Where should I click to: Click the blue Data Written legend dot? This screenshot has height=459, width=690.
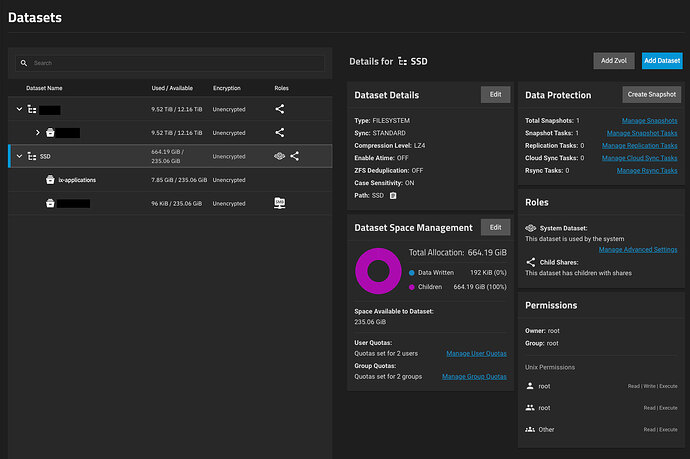pyautogui.click(x=411, y=273)
